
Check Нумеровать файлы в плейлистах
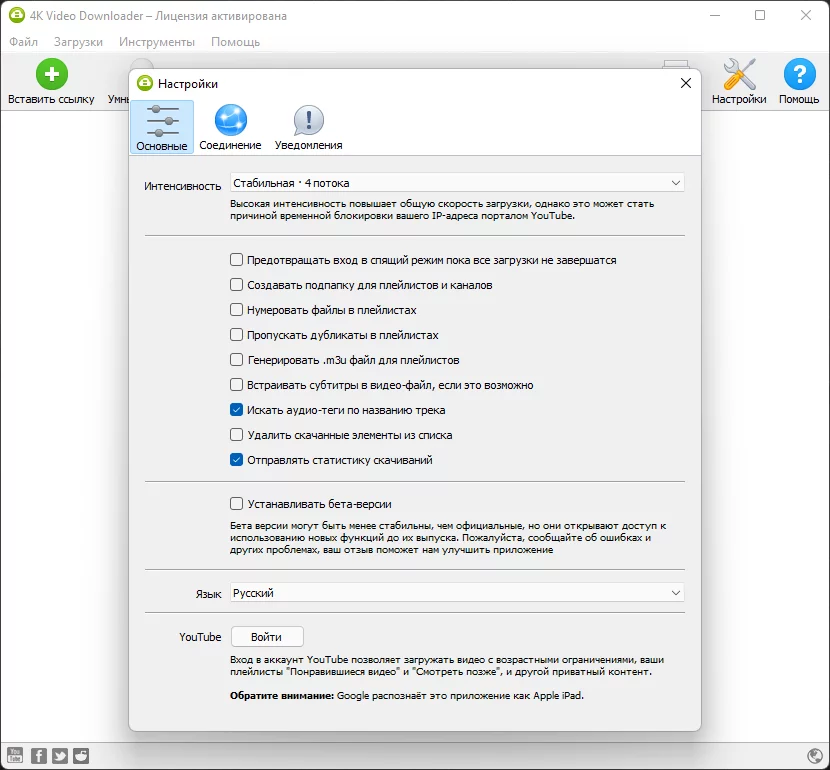pos(237,310)
